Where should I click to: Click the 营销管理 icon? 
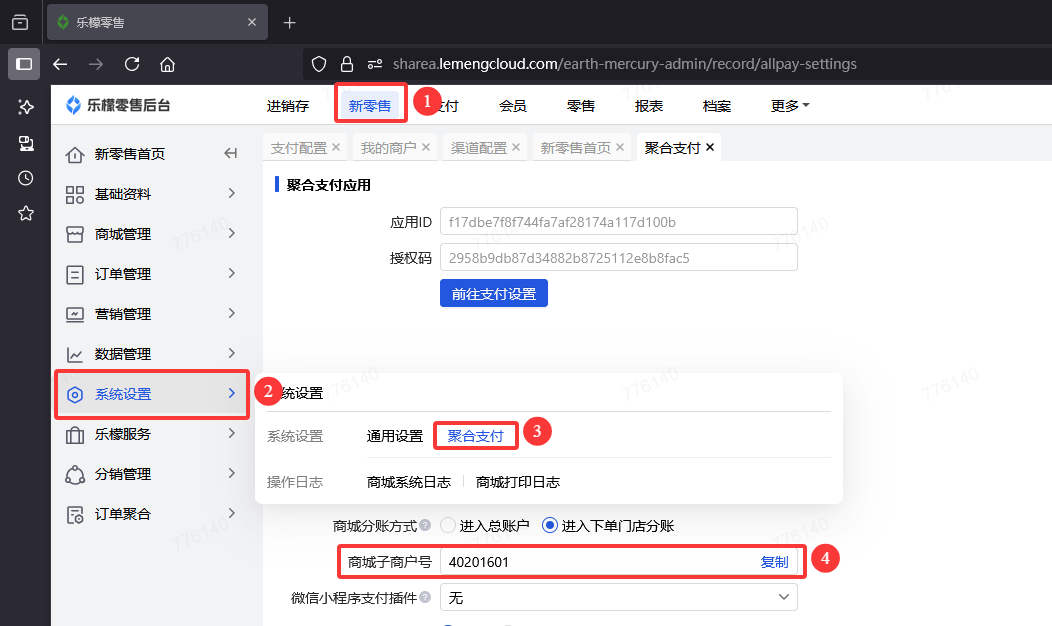[74, 314]
